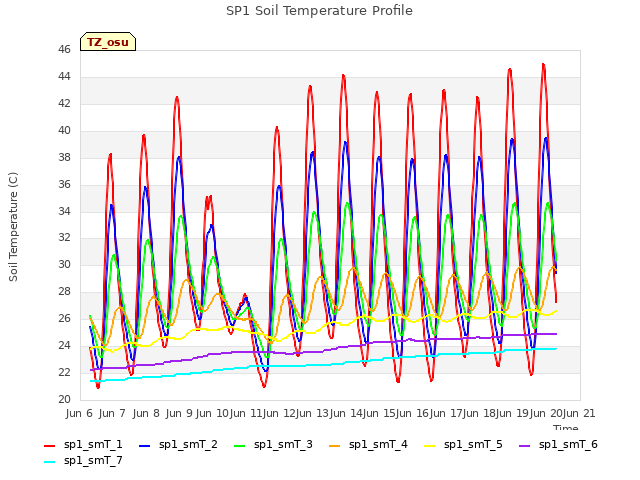Click the Jun 7 x-axis label
The width and height of the screenshot is (640, 480).
pyautogui.click(x=112, y=413)
